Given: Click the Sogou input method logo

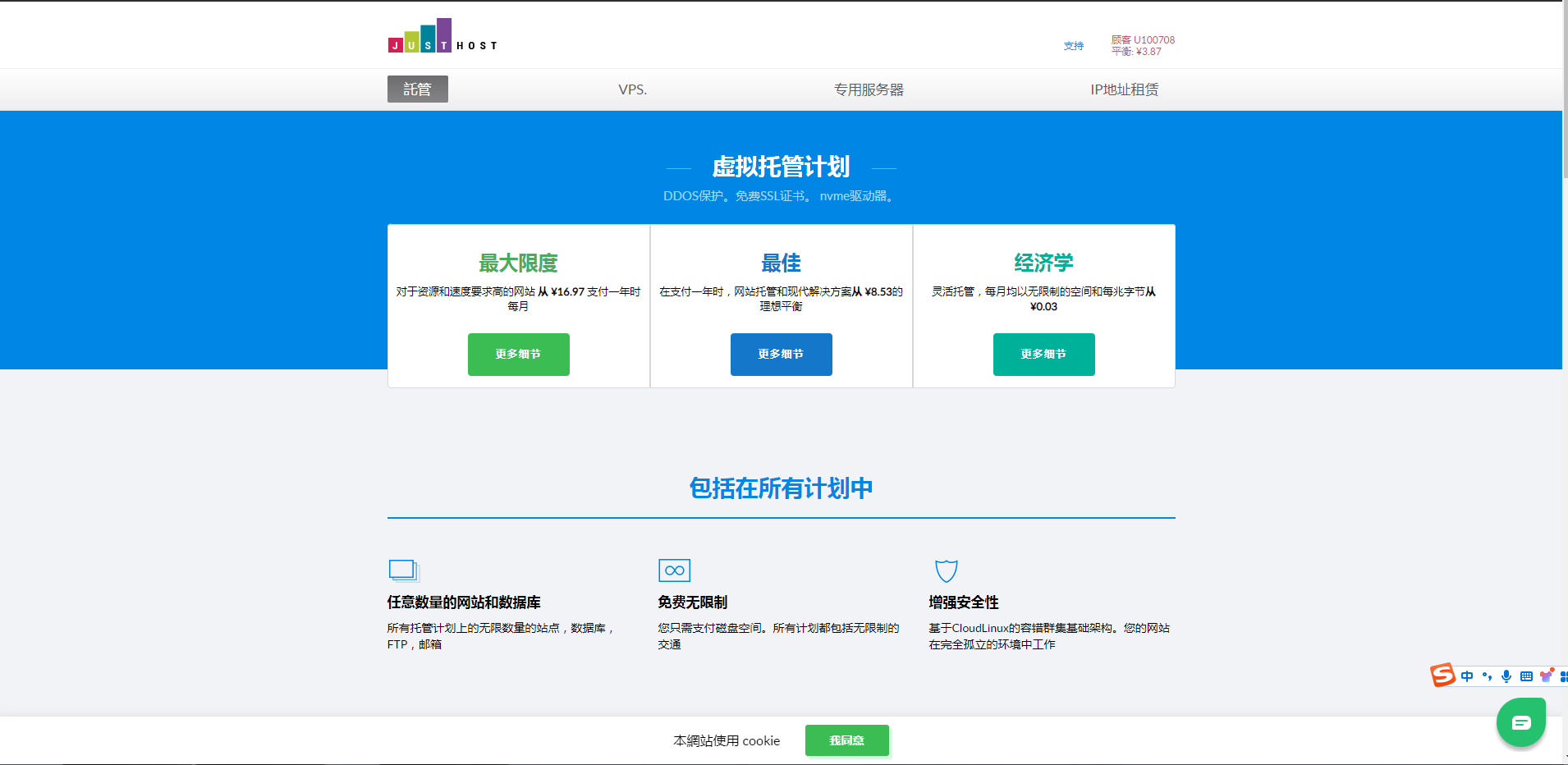Looking at the screenshot, I should click(1442, 676).
